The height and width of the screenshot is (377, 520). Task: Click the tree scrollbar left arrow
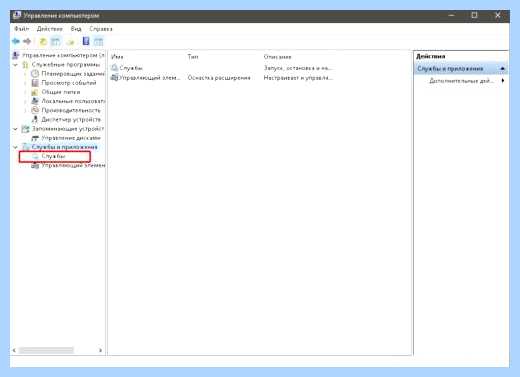click(x=14, y=350)
